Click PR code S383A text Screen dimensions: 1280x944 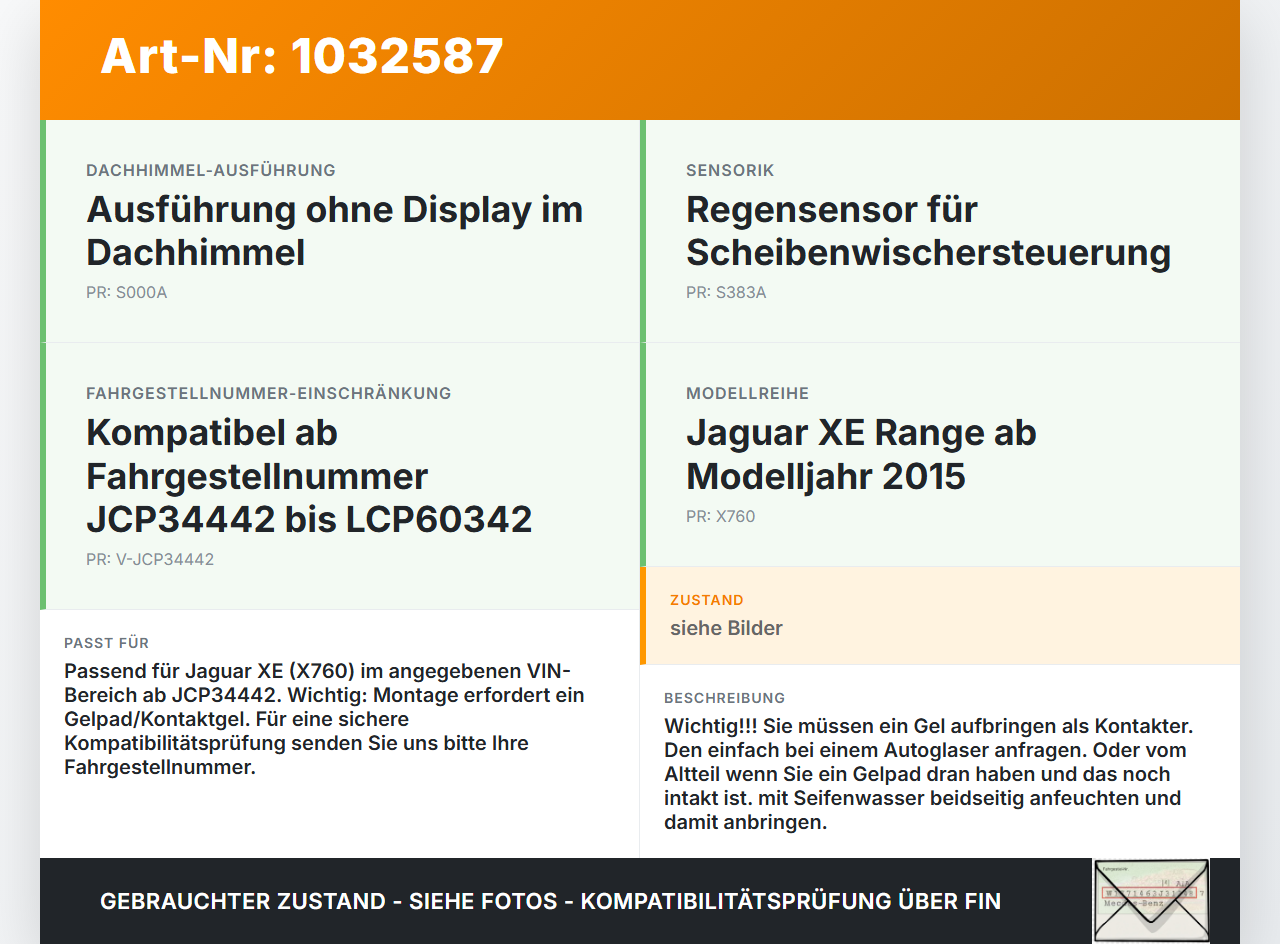tap(726, 293)
